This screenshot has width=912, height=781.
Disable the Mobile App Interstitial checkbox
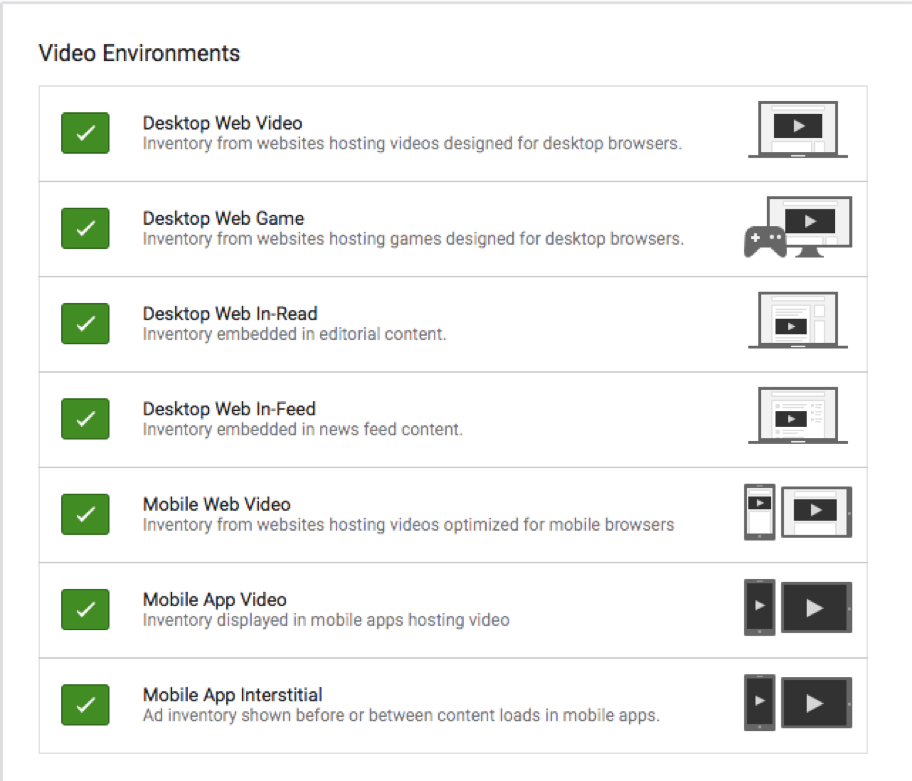pos(85,705)
